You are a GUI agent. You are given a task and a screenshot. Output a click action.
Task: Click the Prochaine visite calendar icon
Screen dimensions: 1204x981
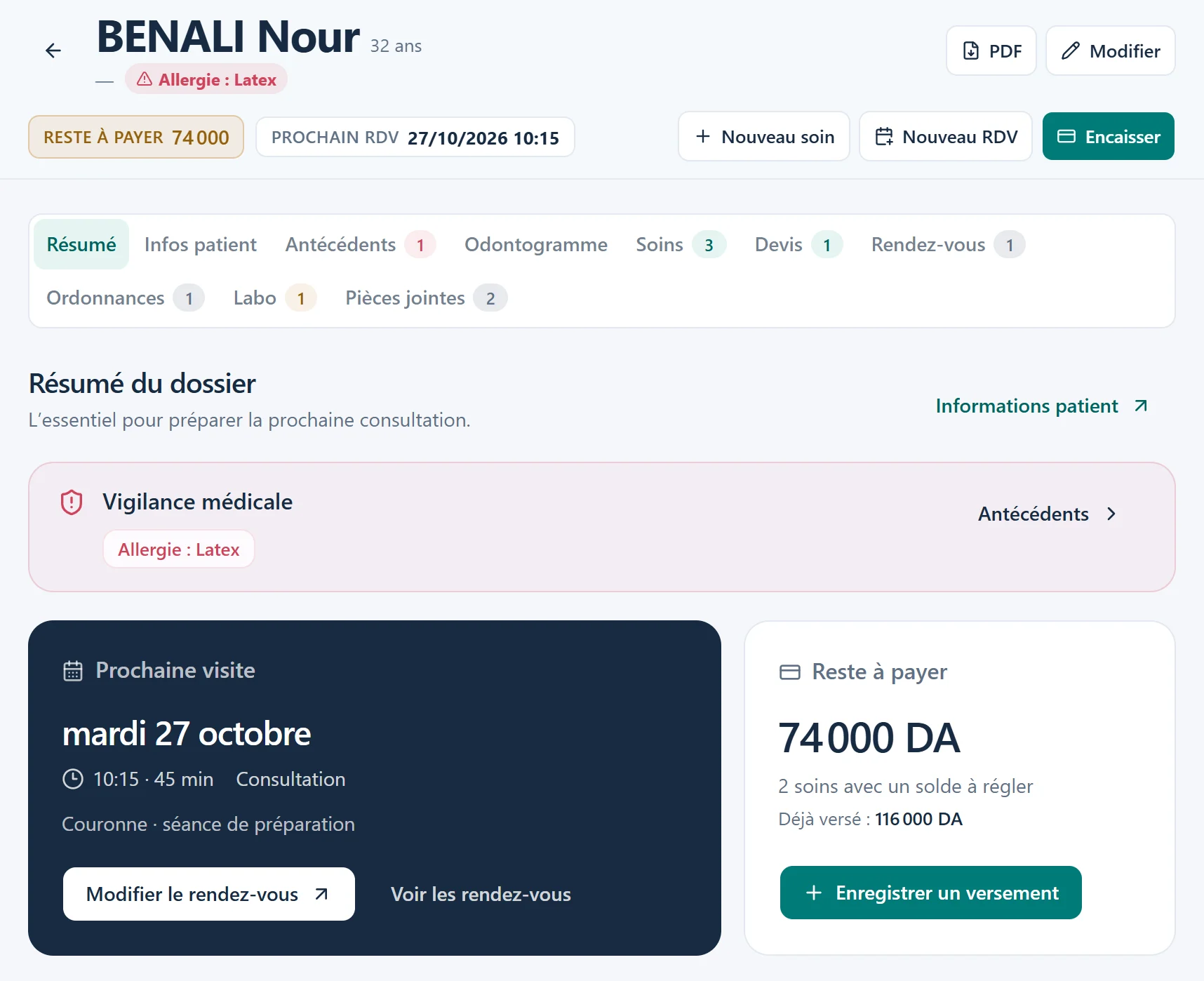[x=73, y=671]
